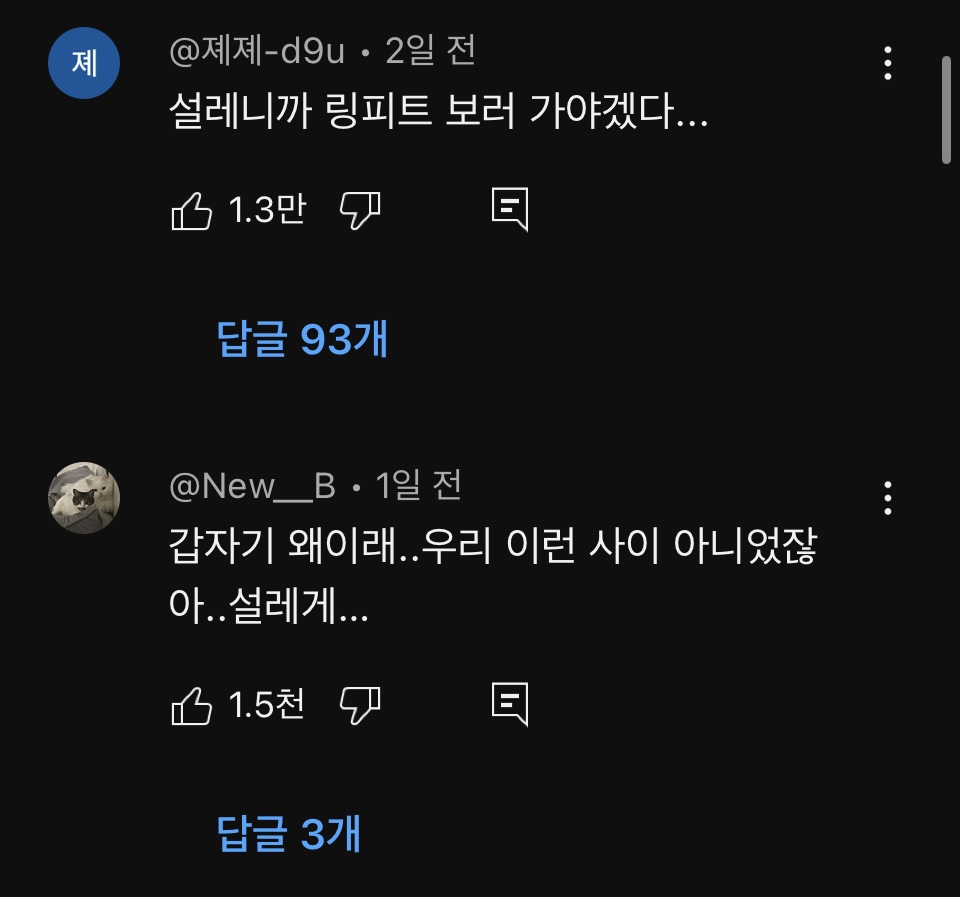The width and height of the screenshot is (960, 897).
Task: Click the reply icon under @New__B's comment
Action: [x=510, y=704]
